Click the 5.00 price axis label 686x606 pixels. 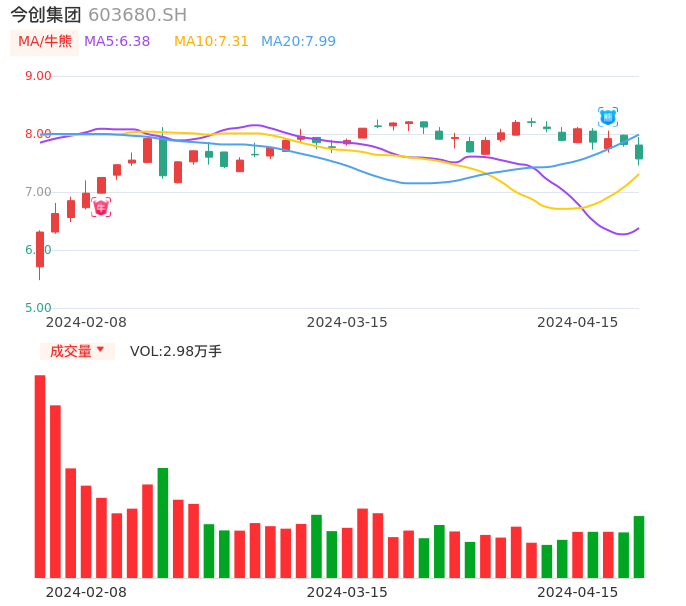point(38,308)
